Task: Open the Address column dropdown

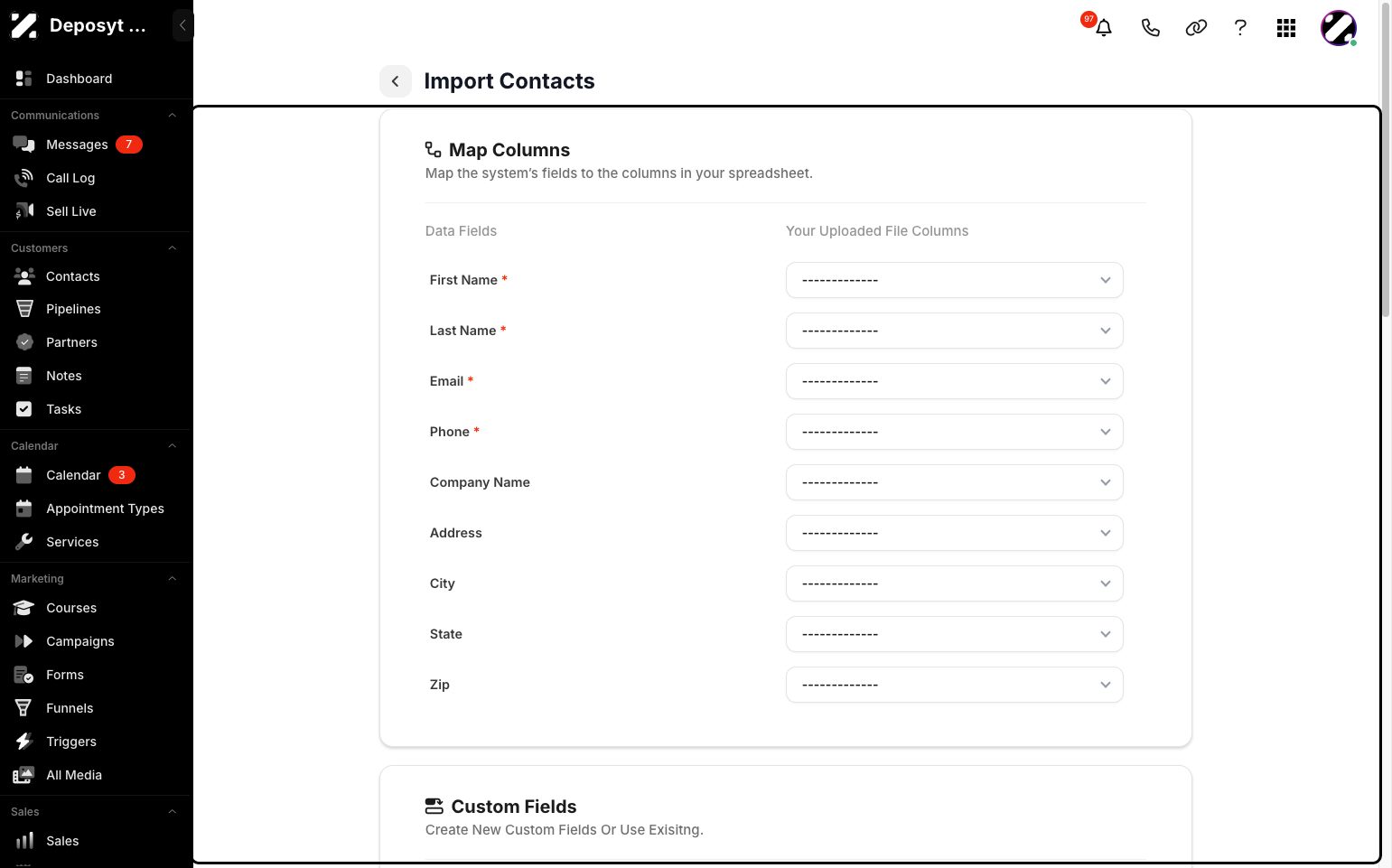Action: 955,533
